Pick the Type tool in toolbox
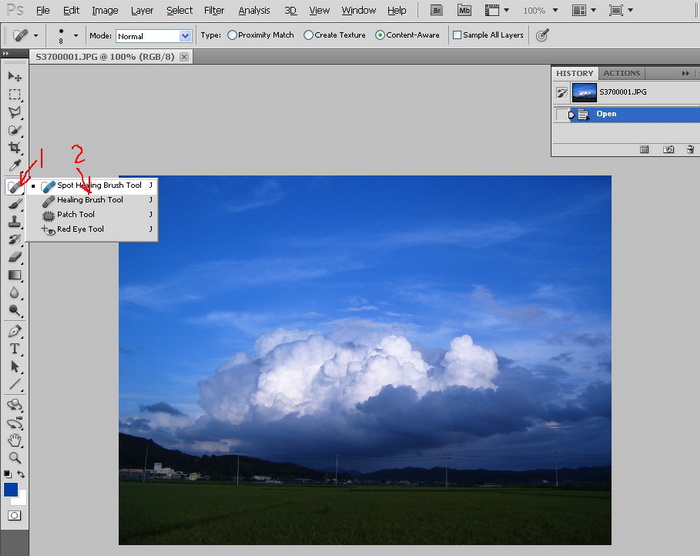Viewport: 700px width, 556px height. coord(15,349)
